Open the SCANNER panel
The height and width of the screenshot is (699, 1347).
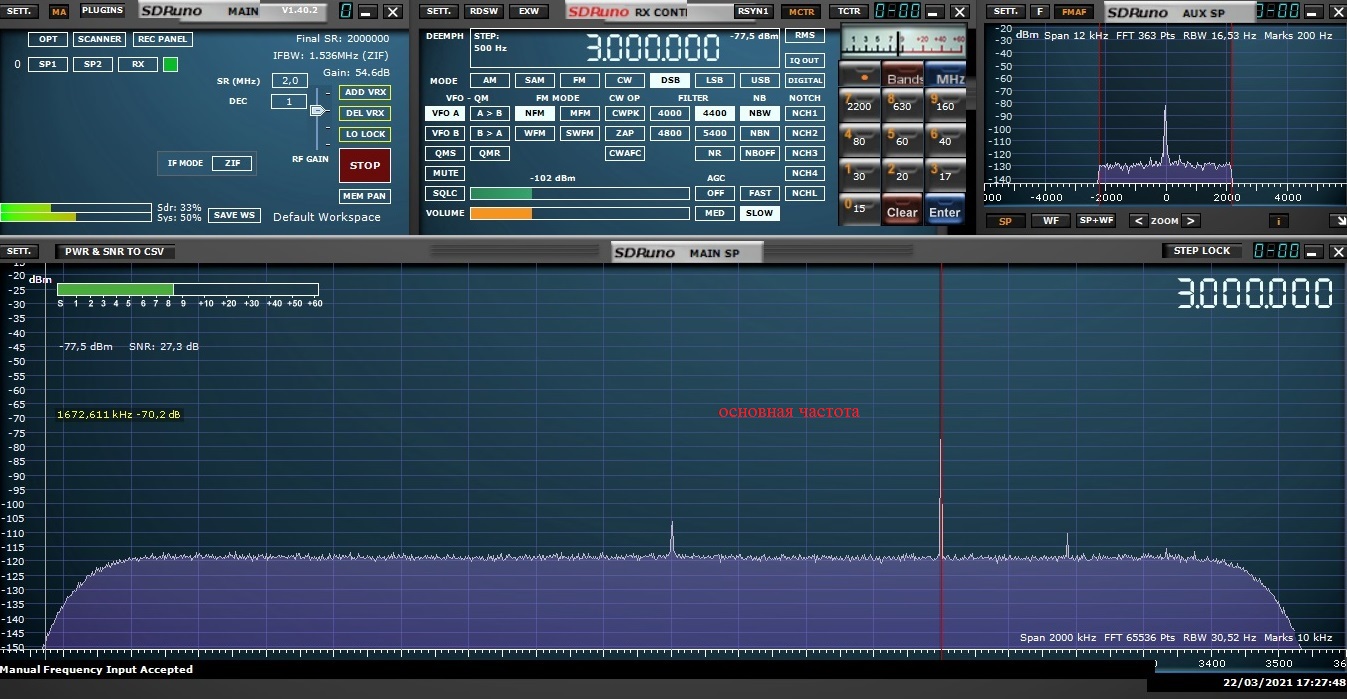pyautogui.click(x=100, y=39)
